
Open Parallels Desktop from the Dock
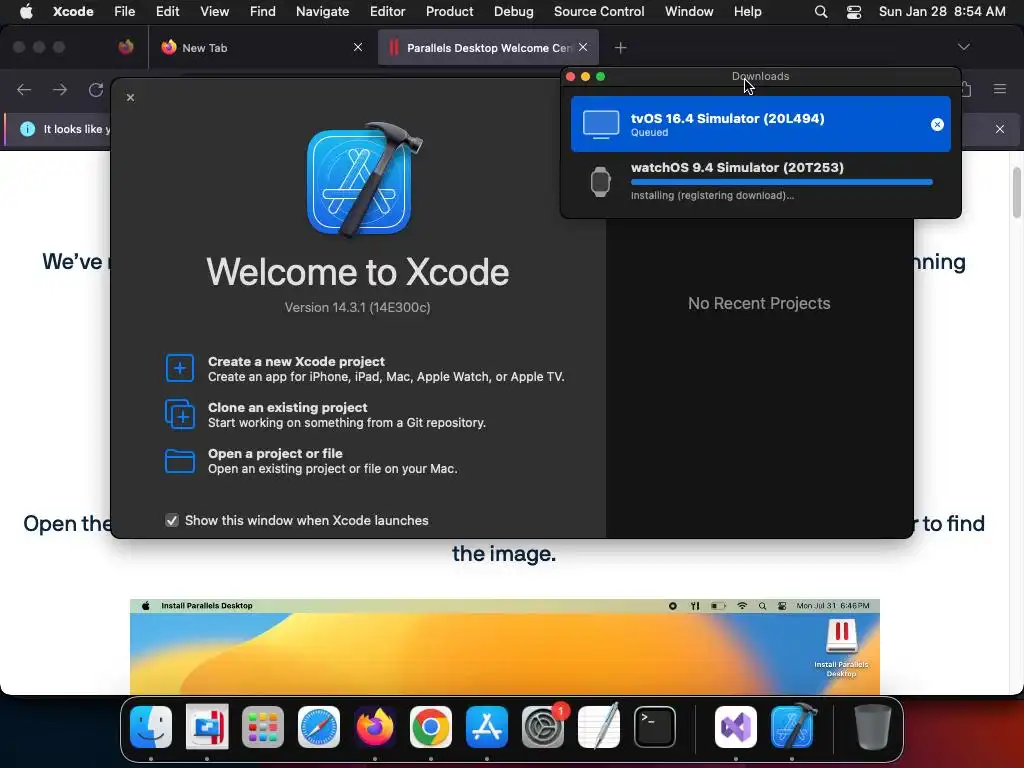(x=207, y=726)
